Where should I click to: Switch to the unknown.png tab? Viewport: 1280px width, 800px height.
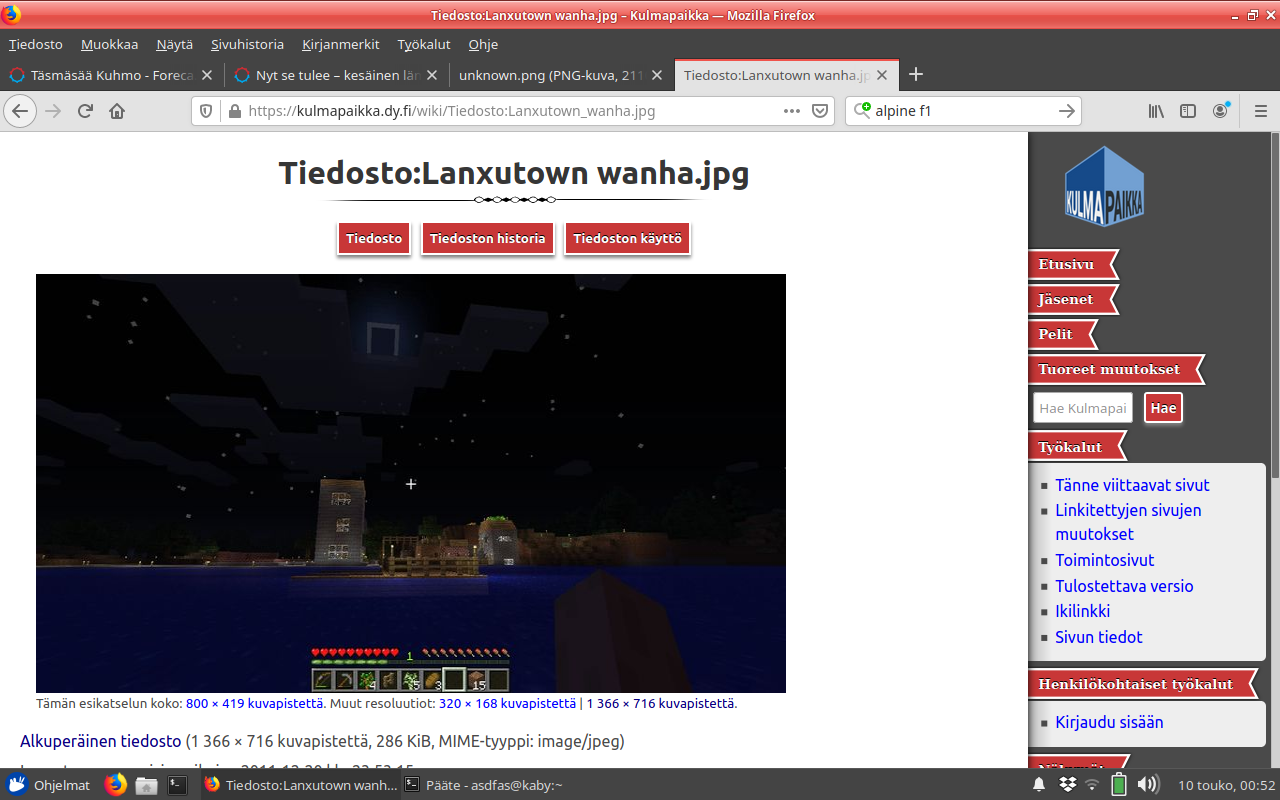[560, 75]
